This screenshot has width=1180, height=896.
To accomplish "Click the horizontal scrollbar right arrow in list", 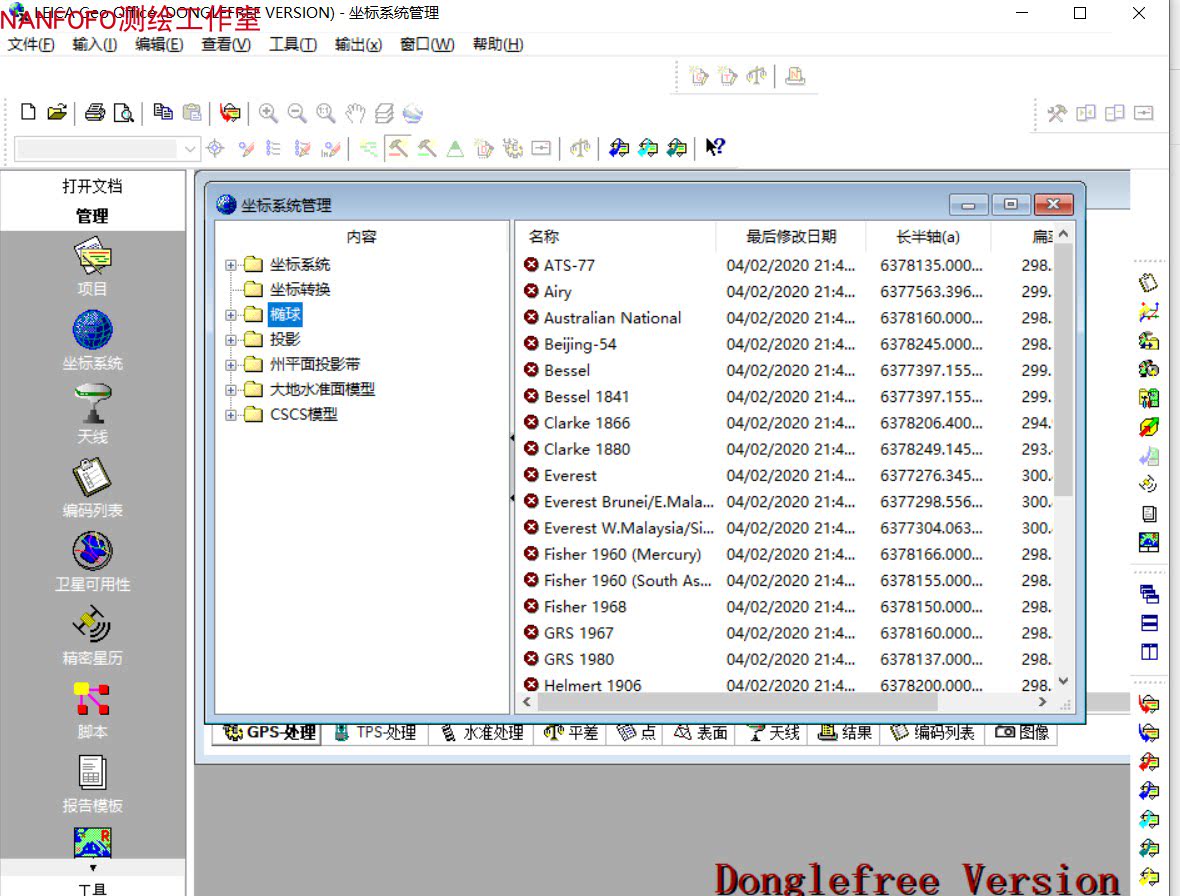I will click(x=1042, y=702).
